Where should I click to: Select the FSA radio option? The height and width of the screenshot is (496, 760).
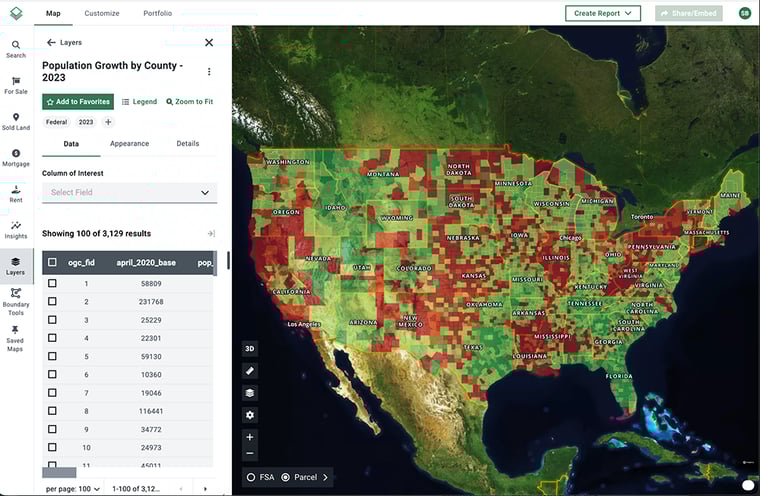pyautogui.click(x=251, y=477)
